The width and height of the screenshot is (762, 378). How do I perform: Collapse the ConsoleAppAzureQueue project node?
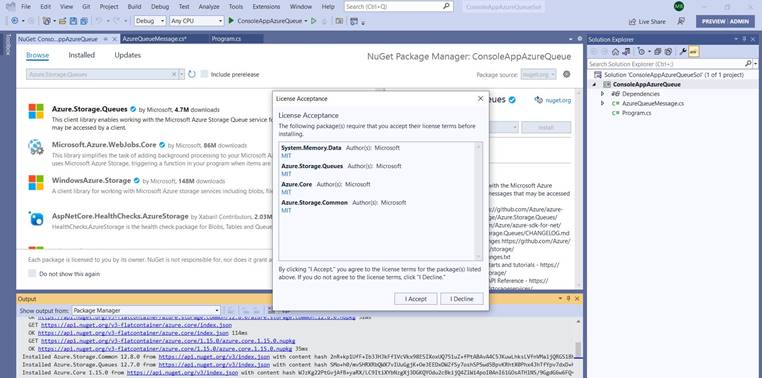coord(594,85)
